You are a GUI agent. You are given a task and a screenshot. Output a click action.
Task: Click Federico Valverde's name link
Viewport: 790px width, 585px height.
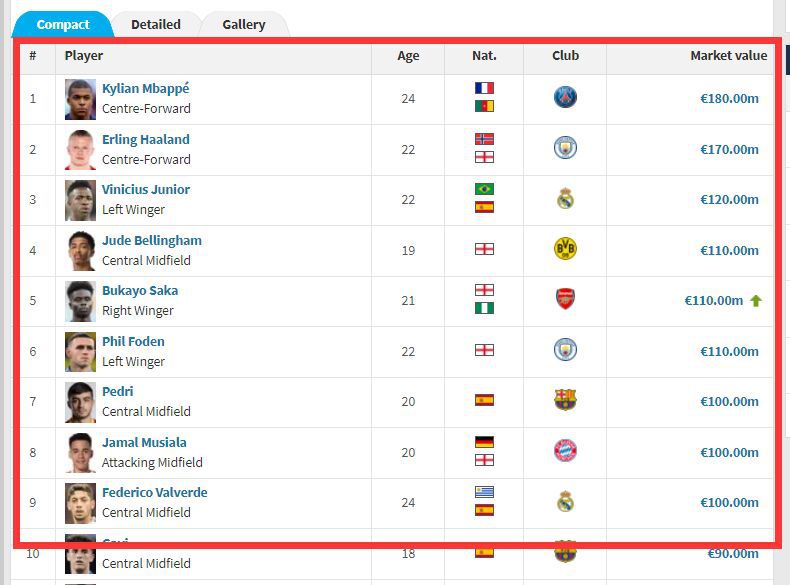point(152,492)
